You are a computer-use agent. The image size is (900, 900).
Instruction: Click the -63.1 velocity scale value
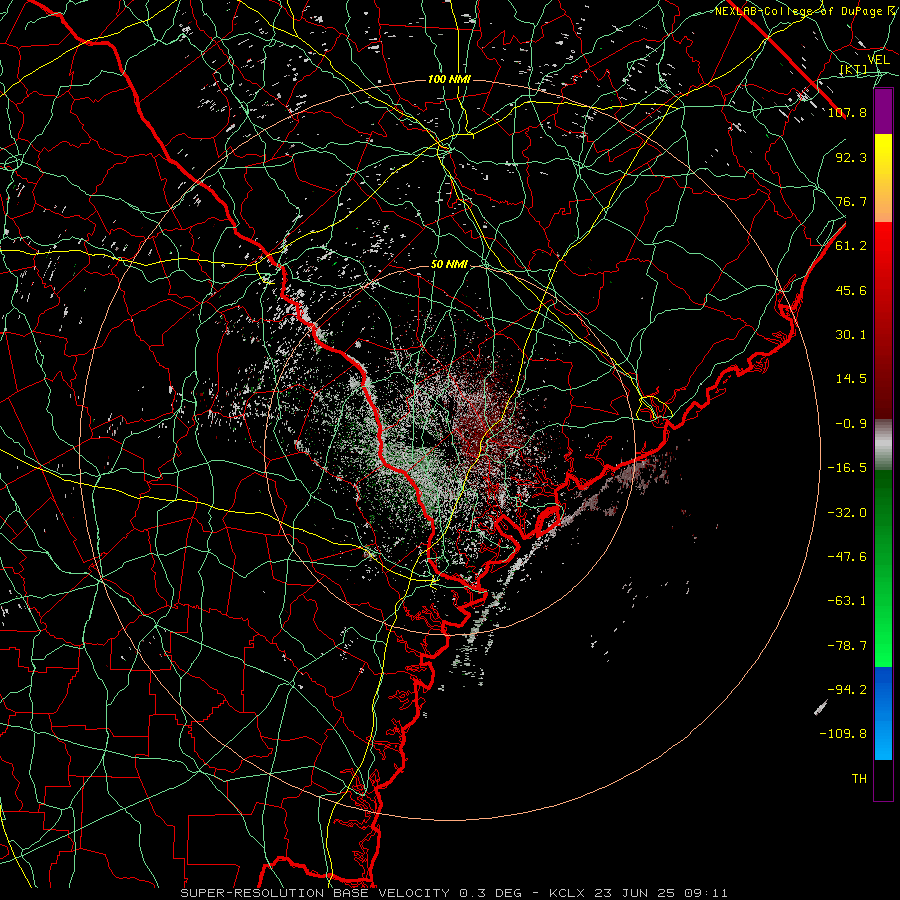[847, 601]
